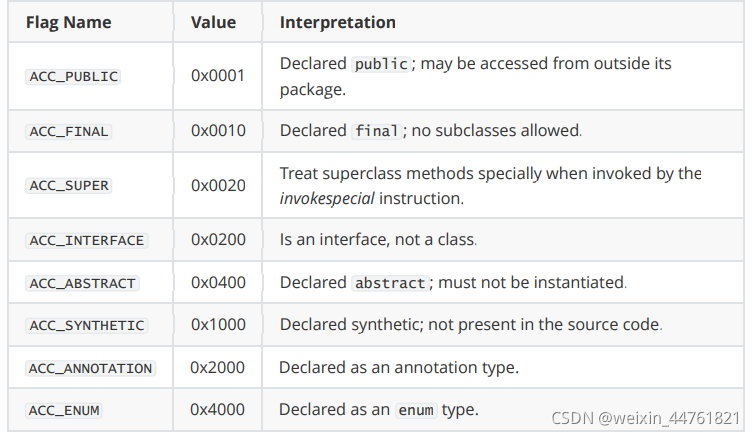Select the ACC_SYNTHETIC flag name

coord(86,325)
